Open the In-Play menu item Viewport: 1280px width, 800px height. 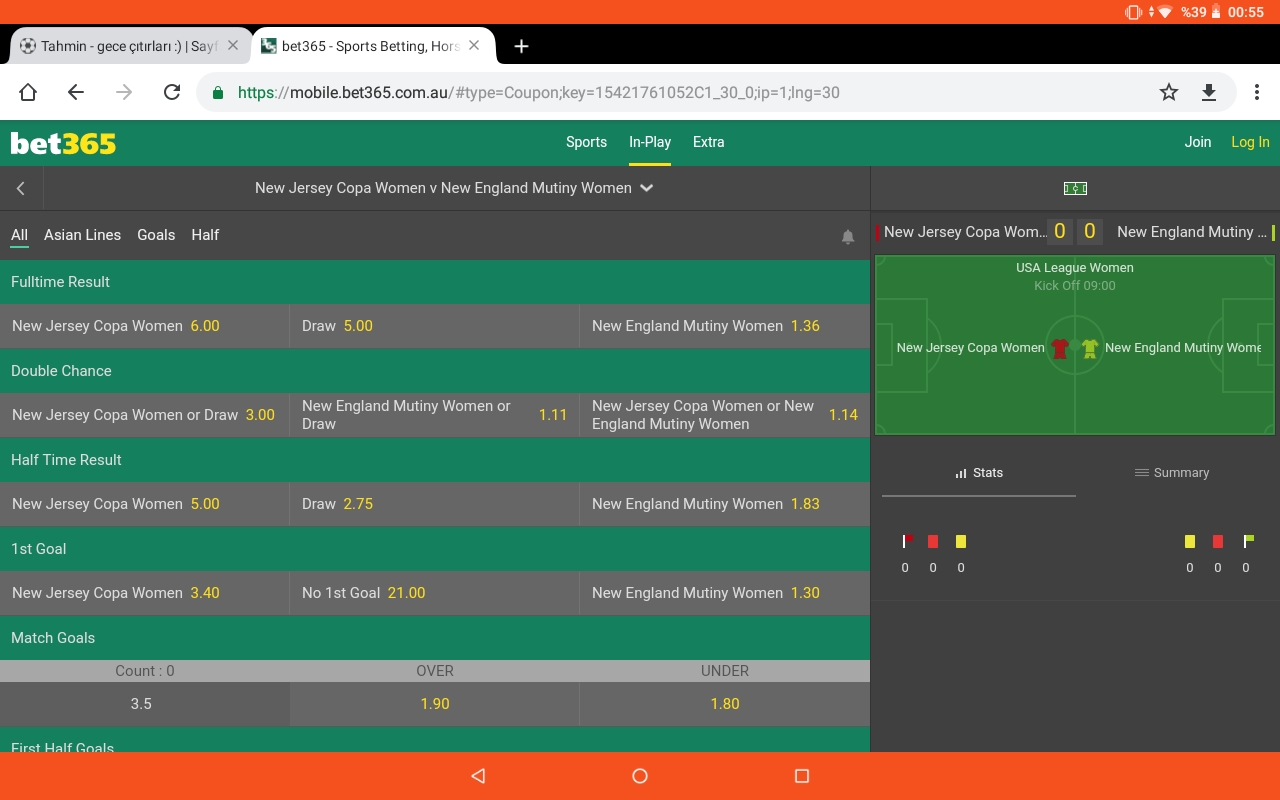click(x=650, y=142)
